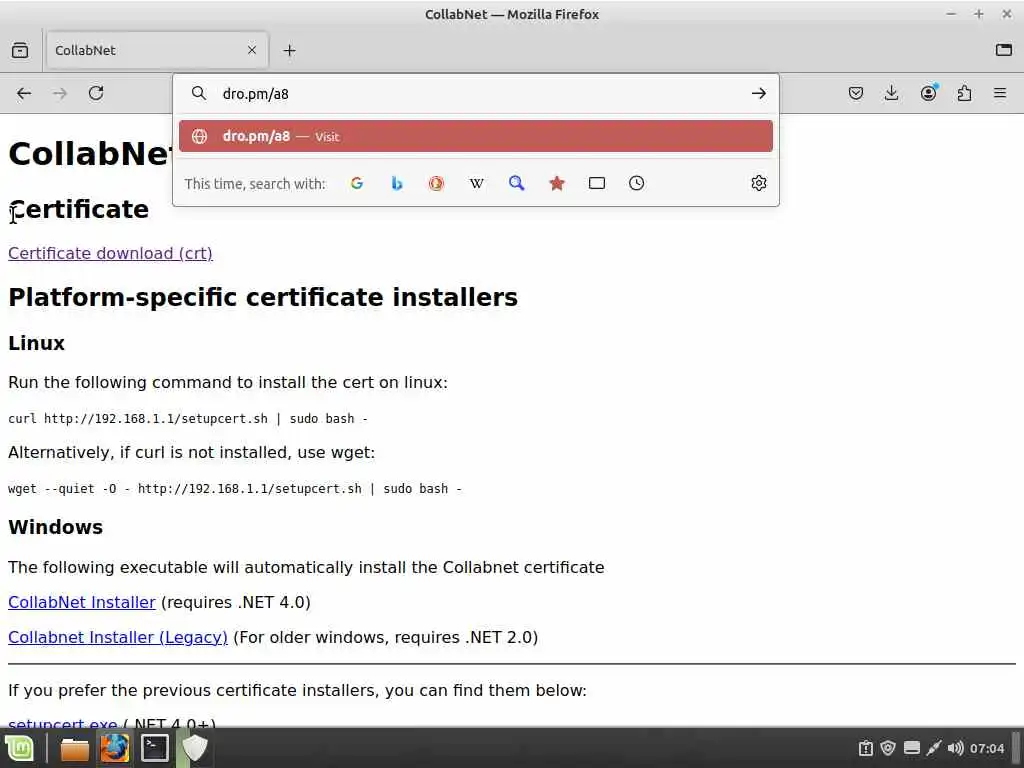Click the network tray icon

pos(933,748)
